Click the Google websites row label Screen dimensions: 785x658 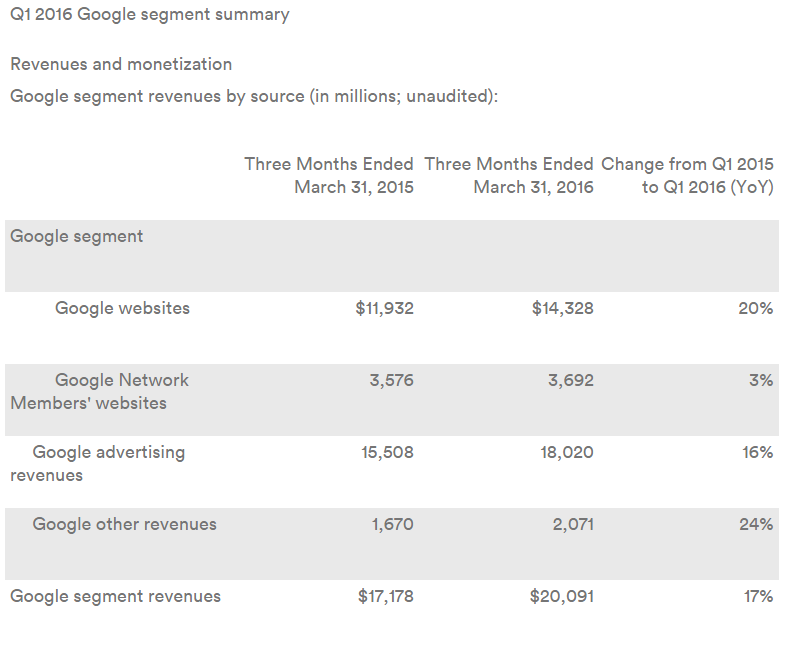tap(122, 308)
